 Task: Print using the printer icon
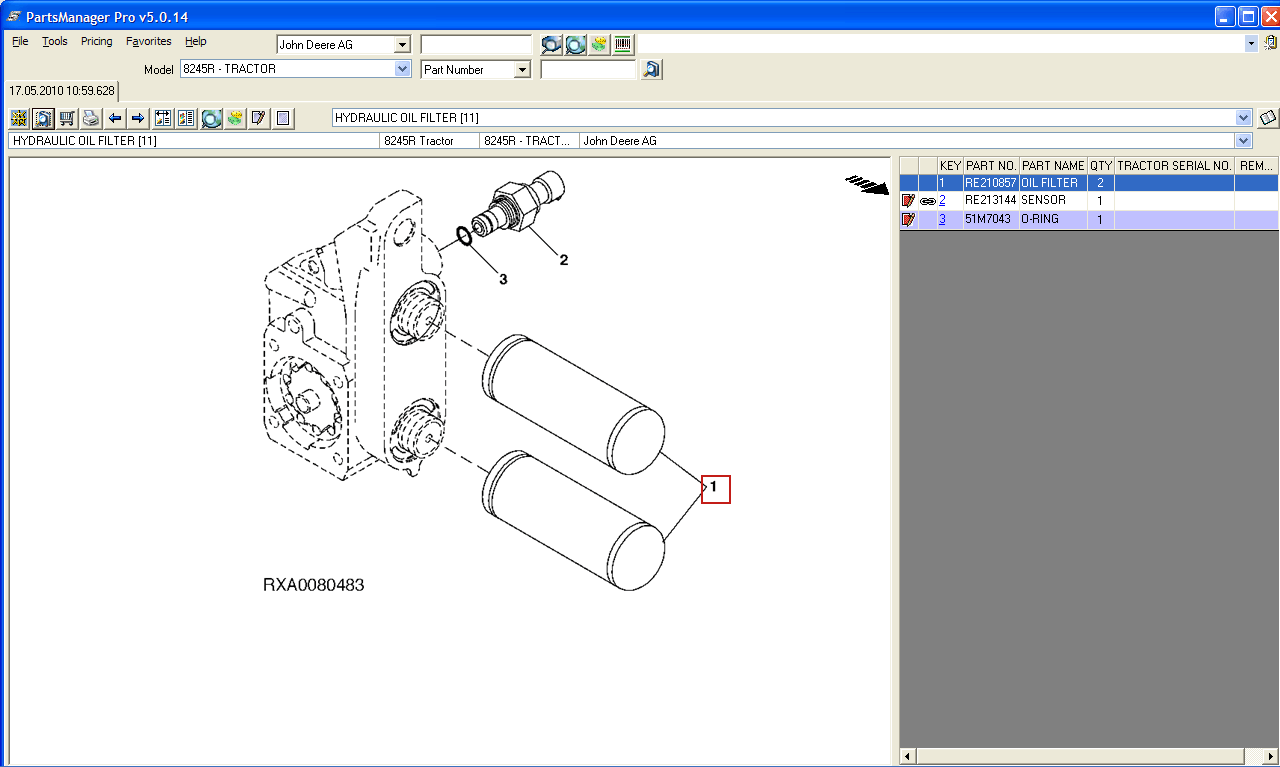(x=91, y=118)
